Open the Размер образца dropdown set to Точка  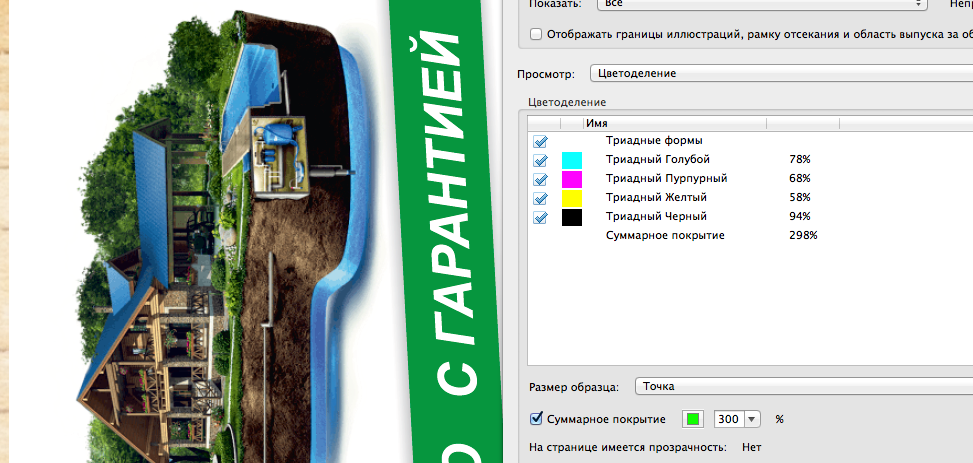804,386
